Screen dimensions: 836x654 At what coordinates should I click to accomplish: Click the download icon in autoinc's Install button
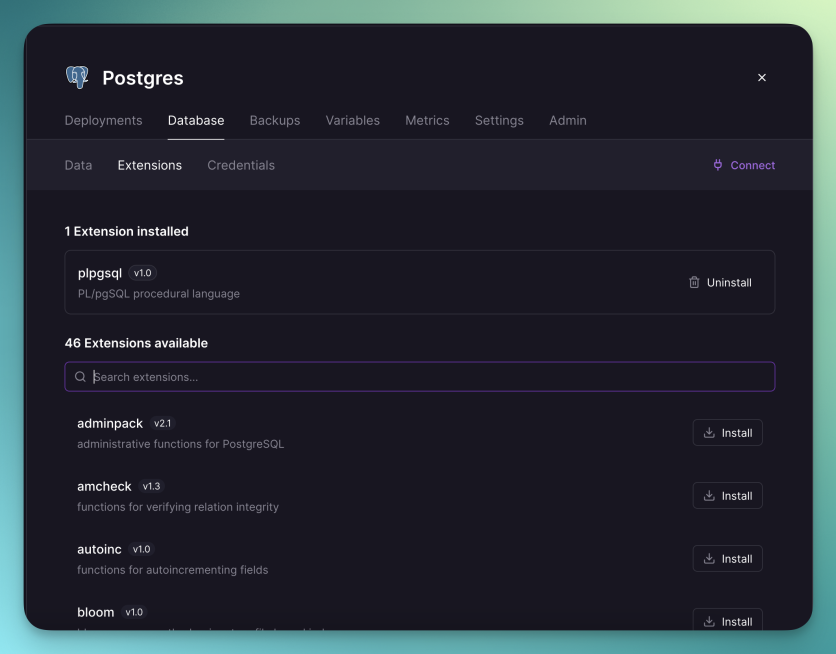[709, 559]
